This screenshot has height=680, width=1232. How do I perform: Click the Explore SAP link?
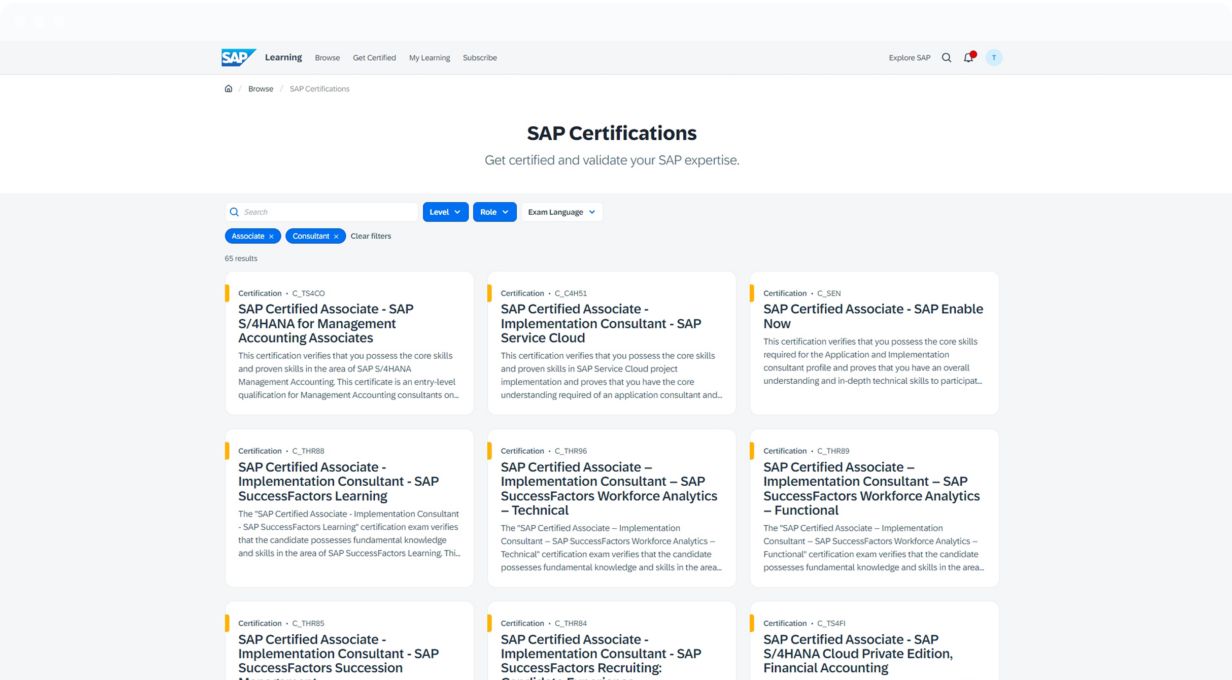909,58
